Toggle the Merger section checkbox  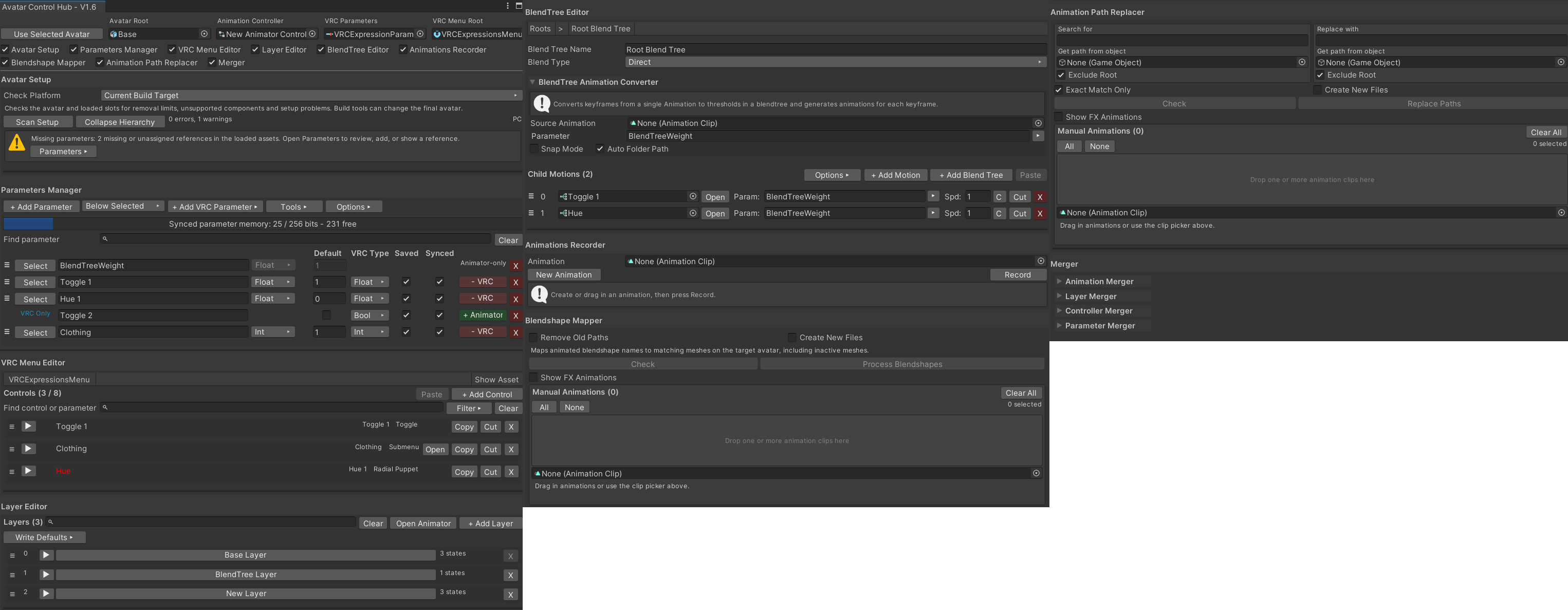click(x=212, y=62)
